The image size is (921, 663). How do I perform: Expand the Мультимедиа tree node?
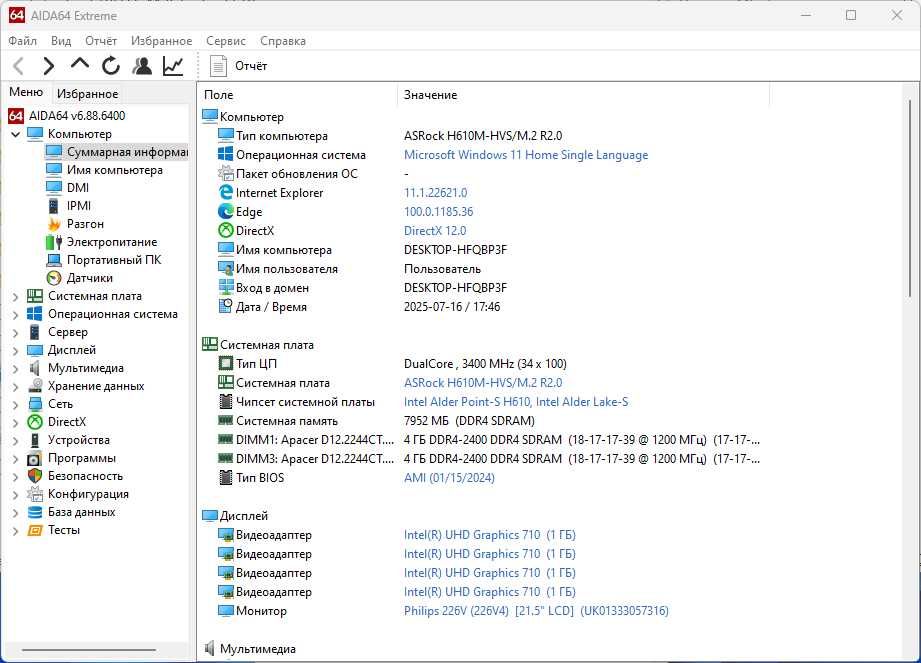click(x=16, y=369)
